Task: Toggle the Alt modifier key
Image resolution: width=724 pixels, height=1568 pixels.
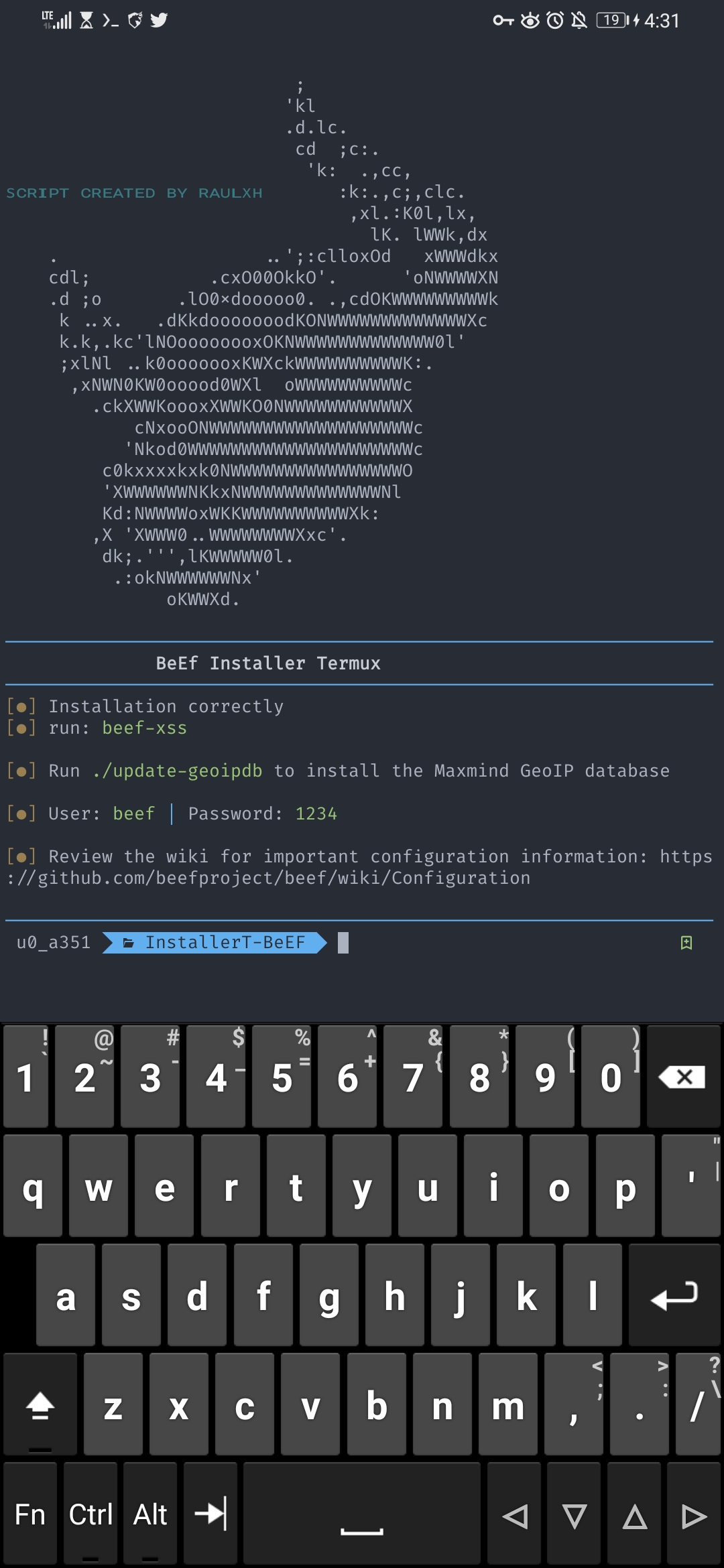Action: click(149, 1513)
